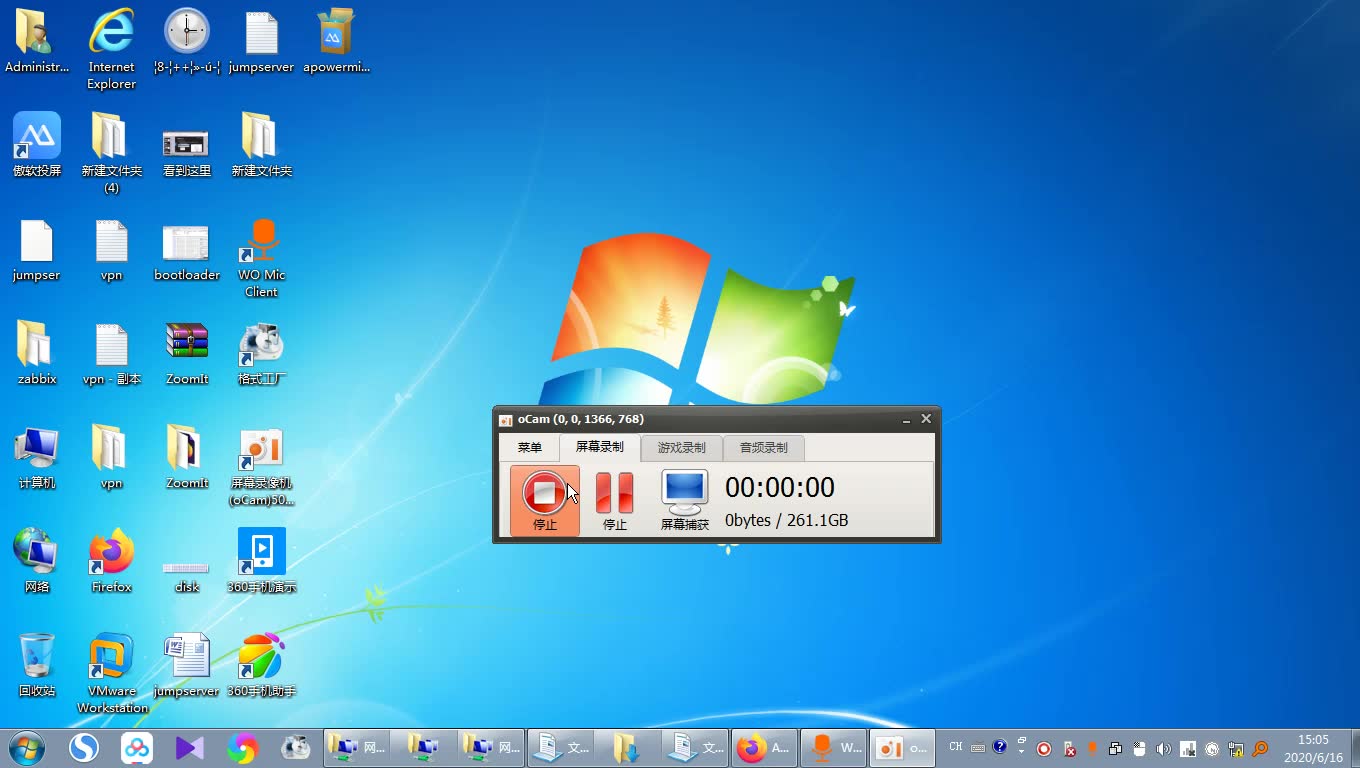1360x768 pixels.
Task: Select the ZoomIt WinRAR archive icon
Action: (x=187, y=354)
